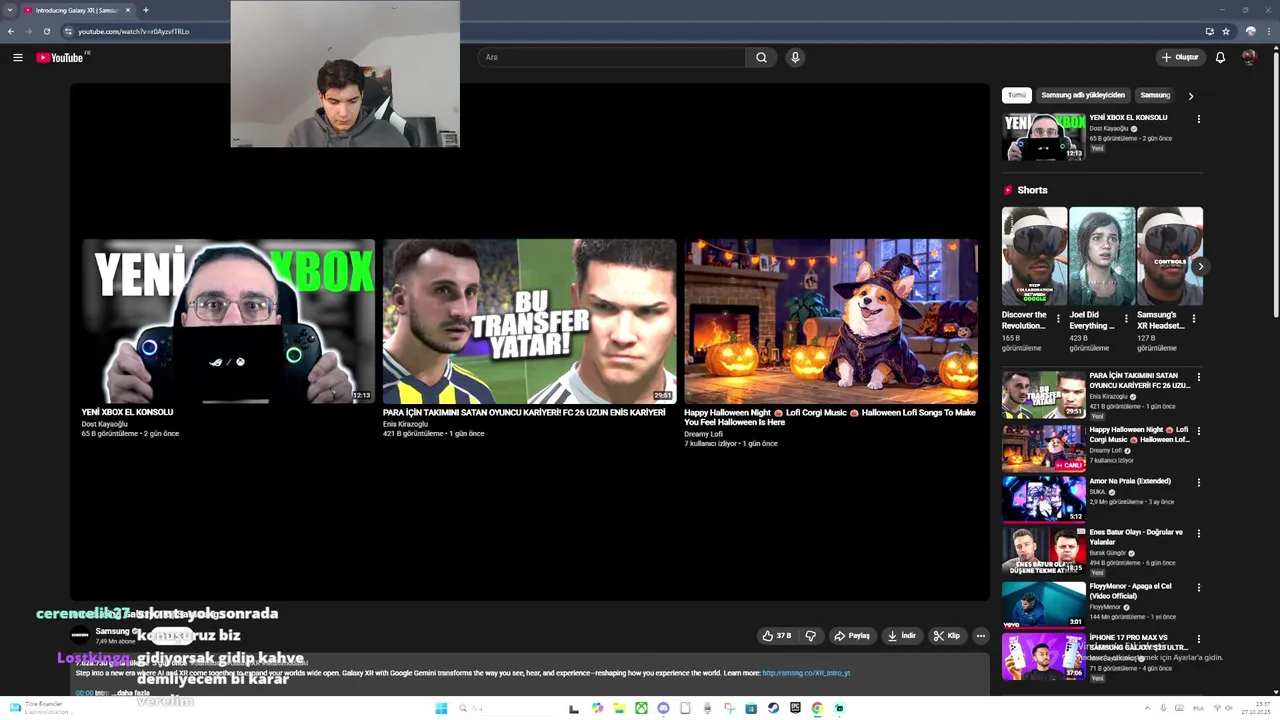The image size is (1280, 720).
Task: Create a clip with Klip button
Action: (946, 635)
